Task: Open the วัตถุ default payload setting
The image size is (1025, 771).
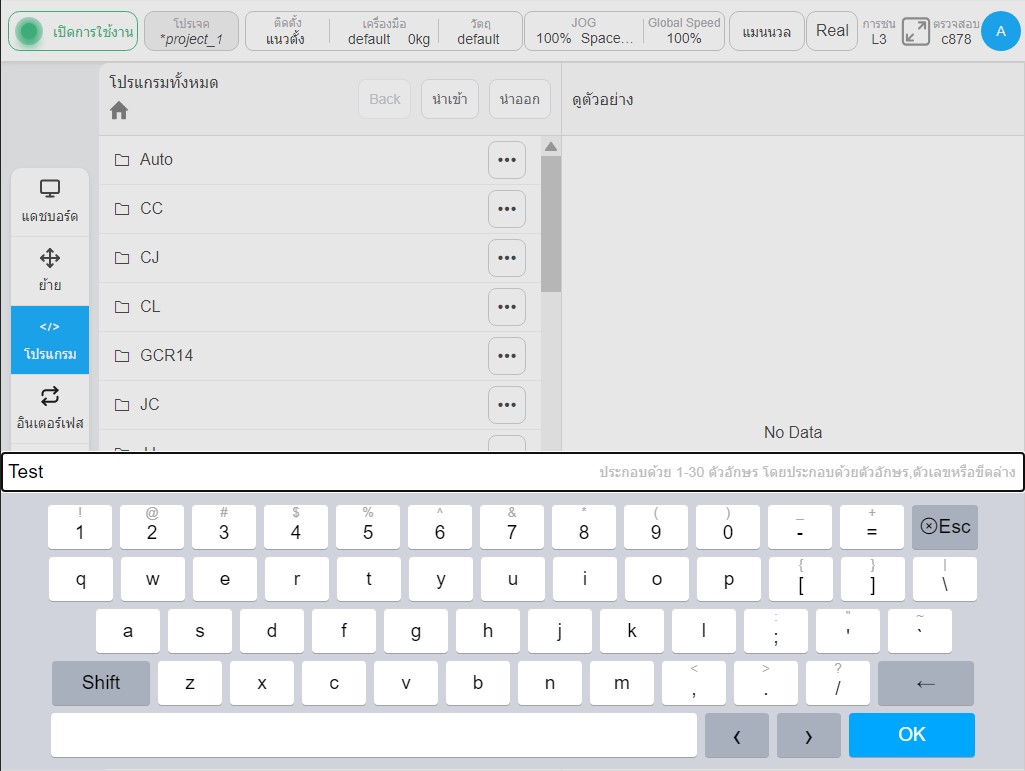Action: click(479, 31)
